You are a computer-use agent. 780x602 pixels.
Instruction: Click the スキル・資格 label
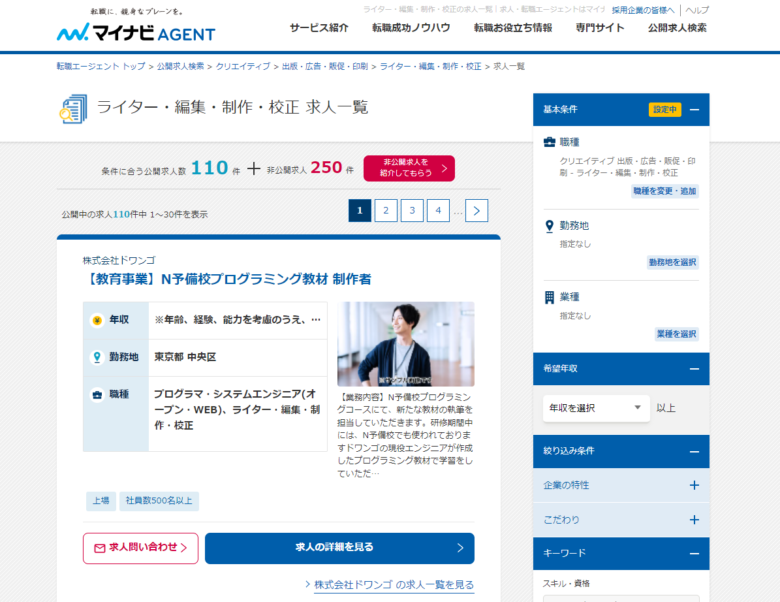566,584
